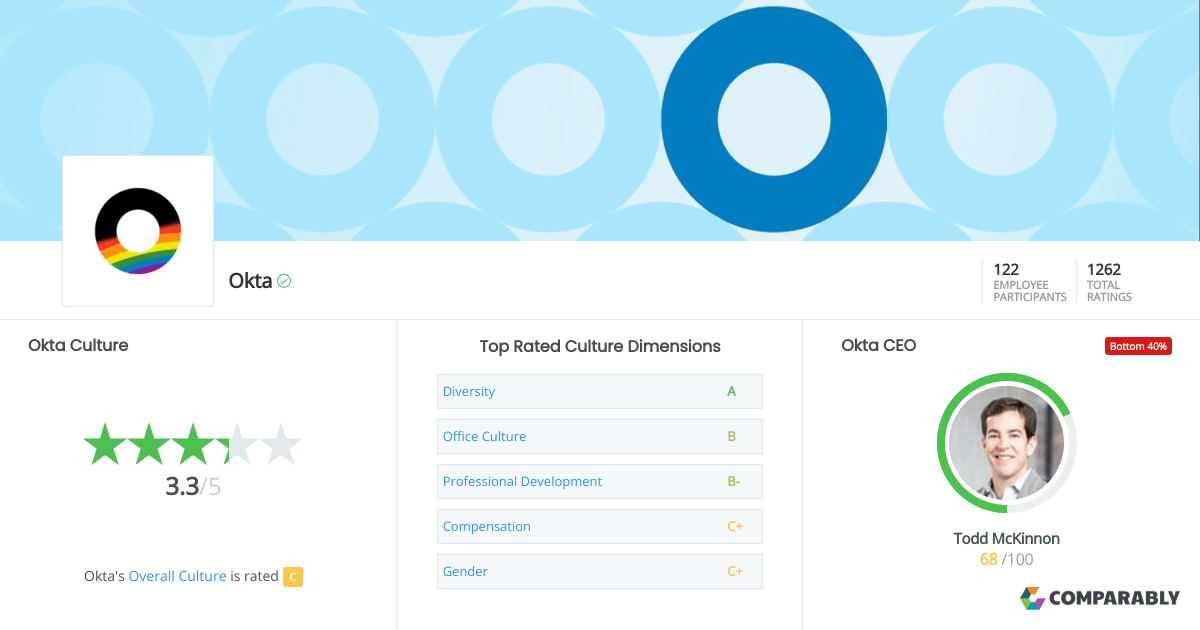
Task: Click the Comparably logo
Action: [x=1100, y=598]
